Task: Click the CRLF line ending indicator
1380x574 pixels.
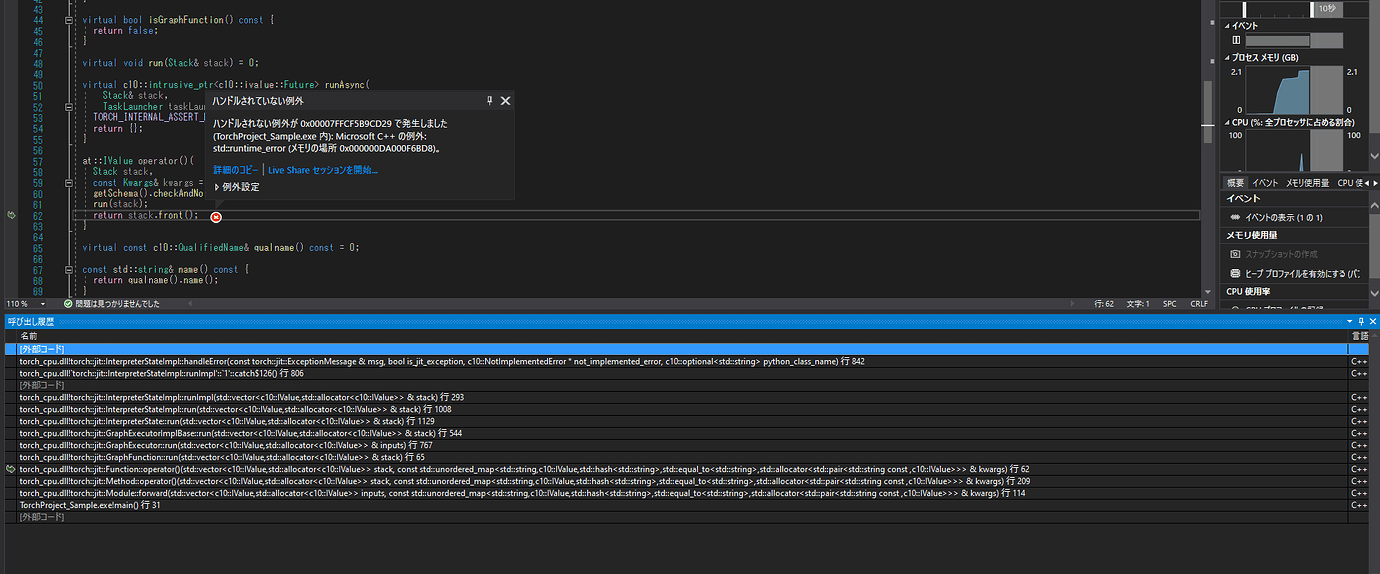Action: tap(1199, 303)
